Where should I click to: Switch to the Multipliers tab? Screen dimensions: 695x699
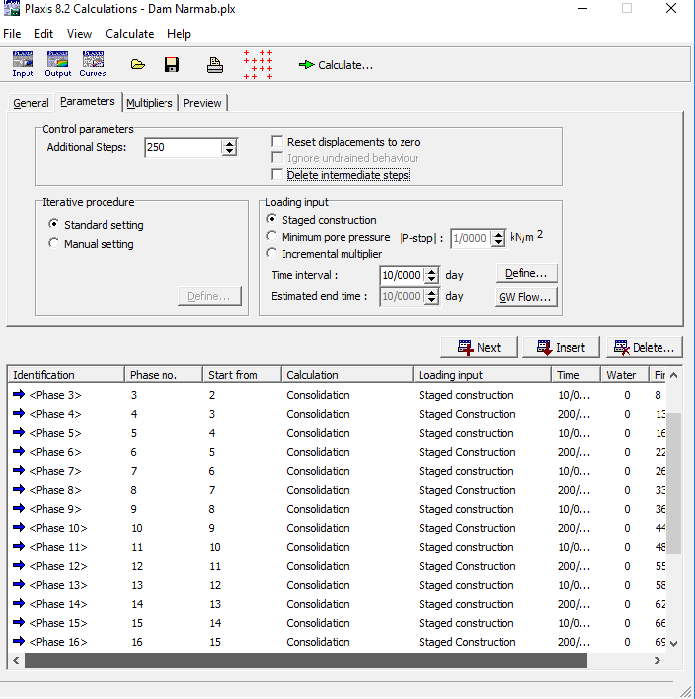(x=149, y=103)
